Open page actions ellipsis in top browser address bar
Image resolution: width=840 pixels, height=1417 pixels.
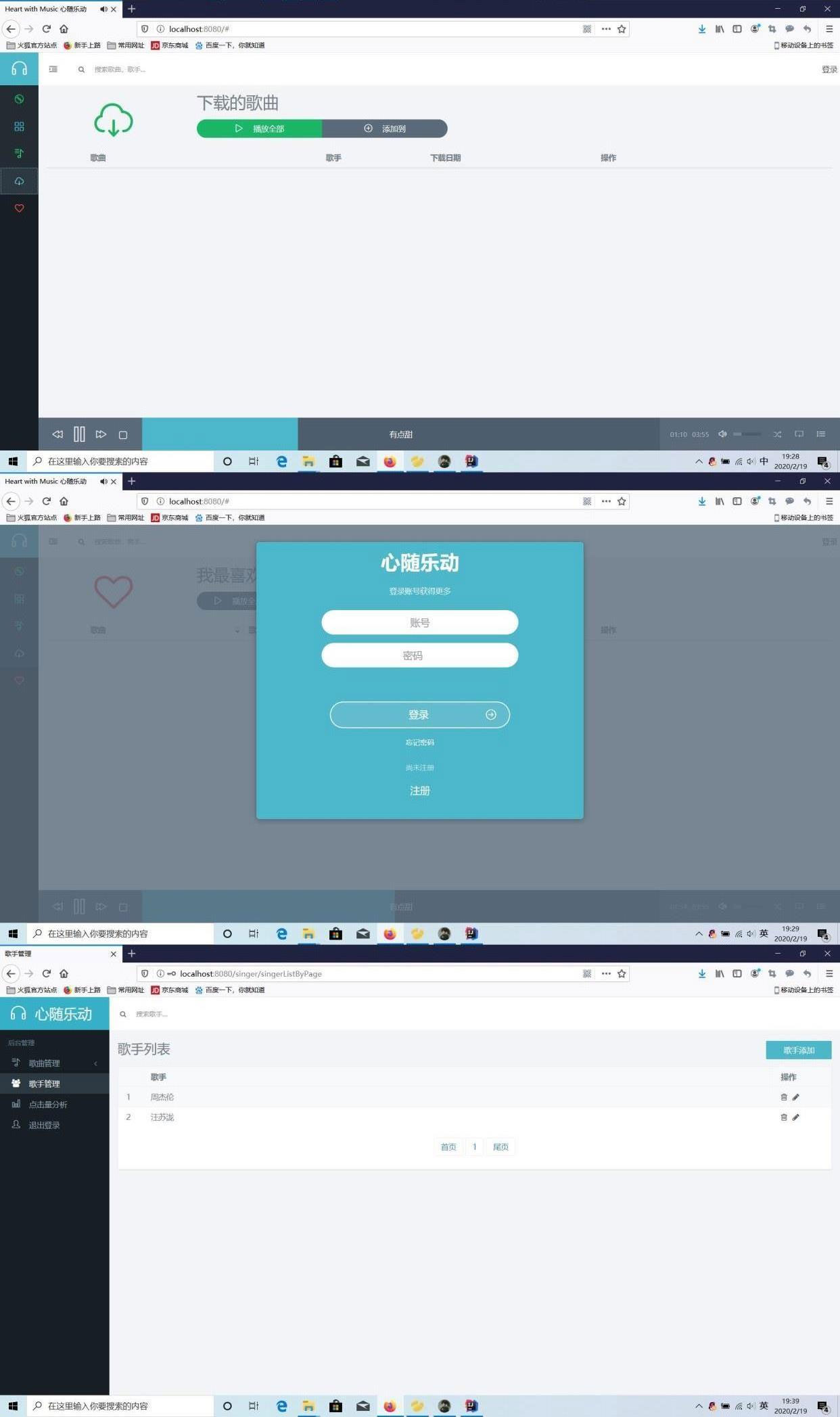coord(606,28)
